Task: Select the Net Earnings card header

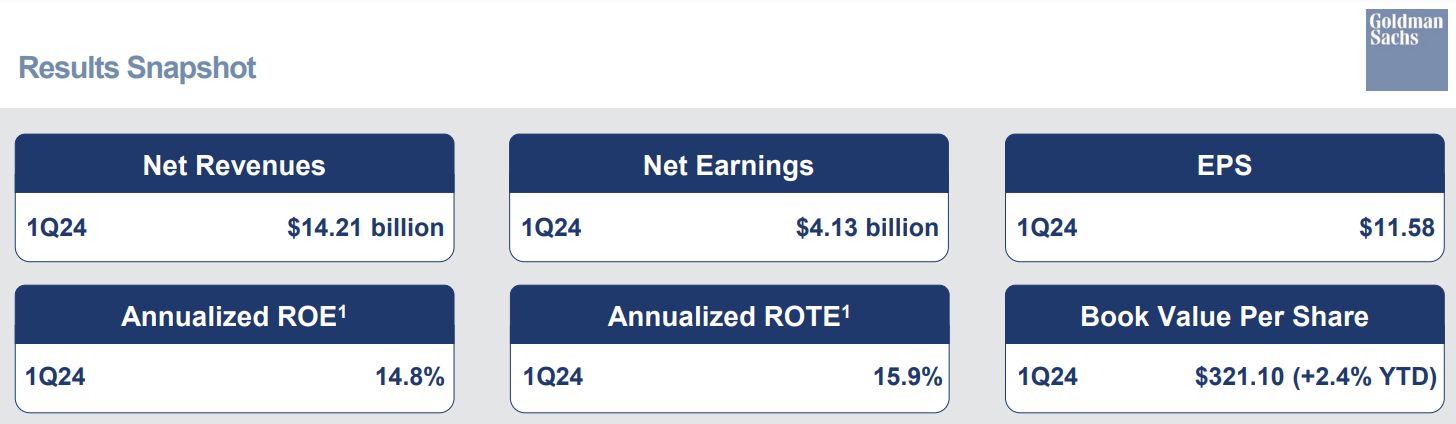Action: (728, 165)
